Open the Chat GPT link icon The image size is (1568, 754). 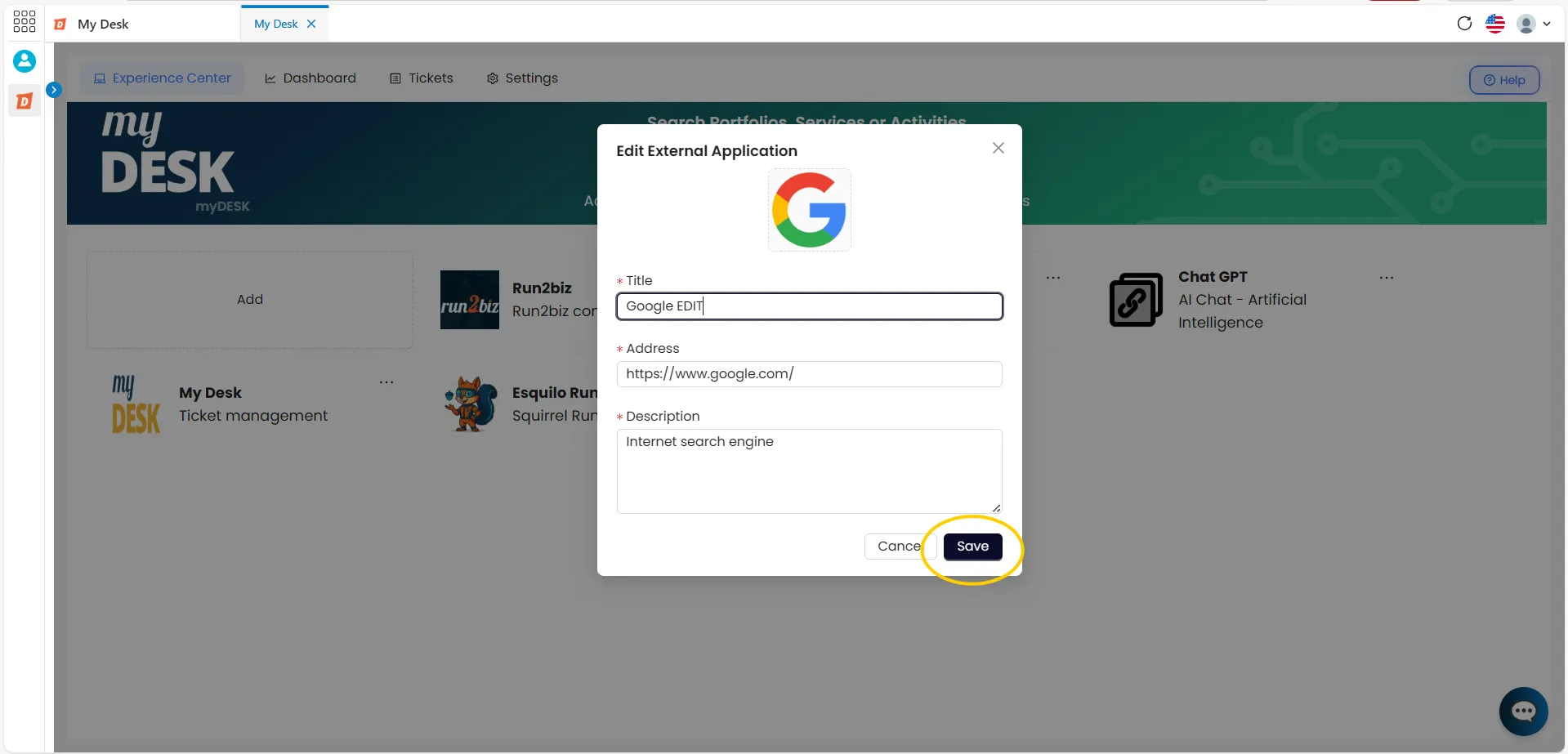click(1136, 300)
